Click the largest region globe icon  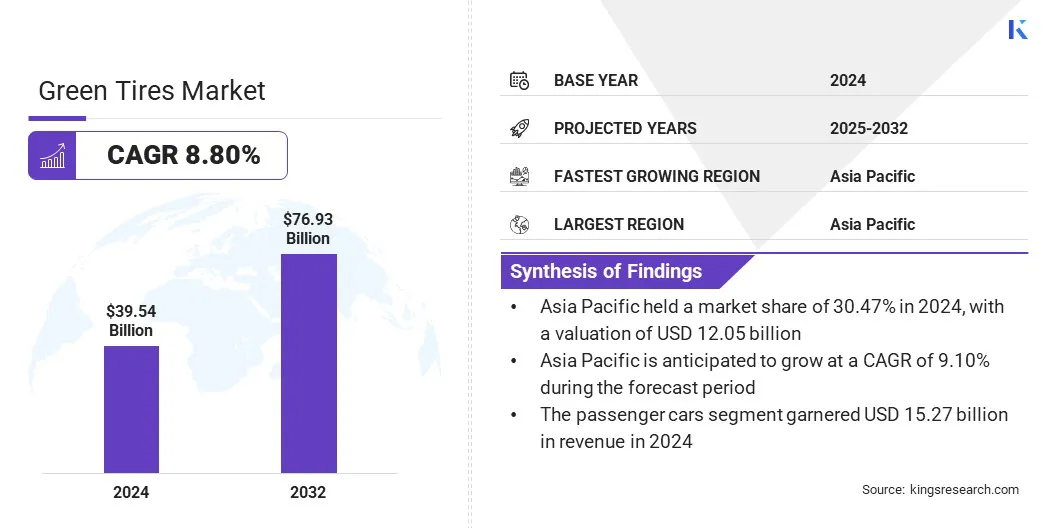click(x=519, y=224)
